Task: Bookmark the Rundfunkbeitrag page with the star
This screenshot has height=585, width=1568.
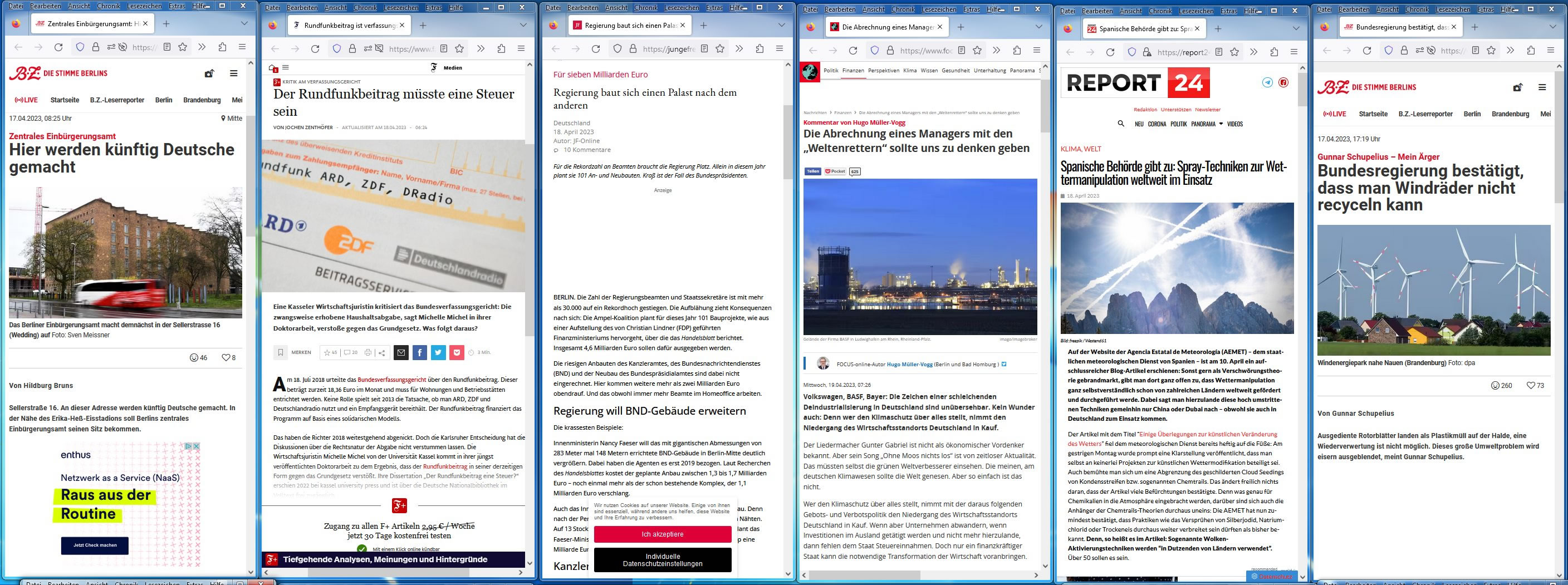Action: coord(459,48)
